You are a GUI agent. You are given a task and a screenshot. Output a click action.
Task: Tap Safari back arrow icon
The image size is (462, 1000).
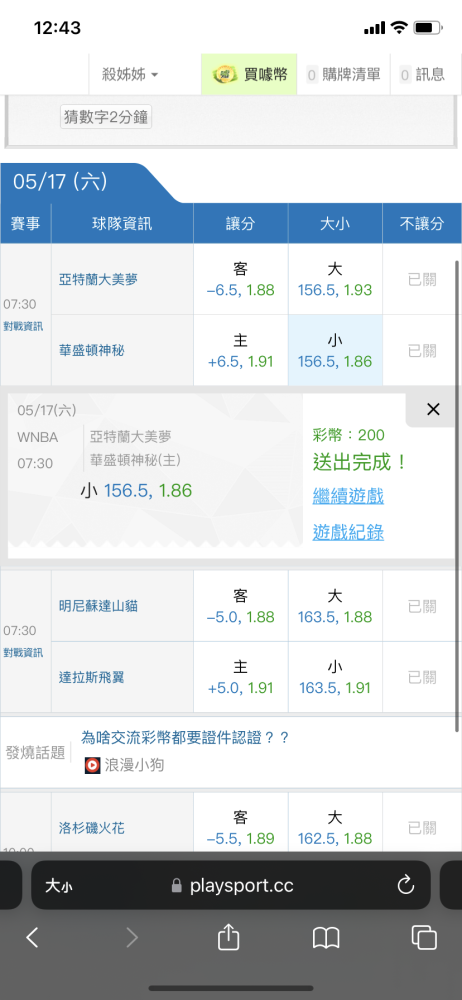[32, 937]
